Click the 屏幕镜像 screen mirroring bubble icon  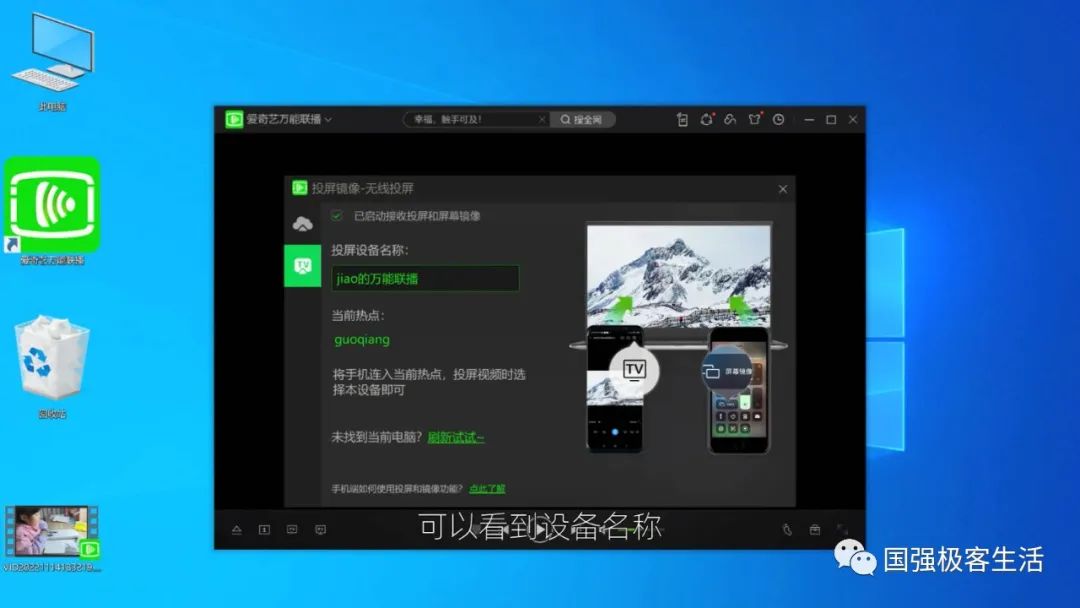[x=727, y=371]
